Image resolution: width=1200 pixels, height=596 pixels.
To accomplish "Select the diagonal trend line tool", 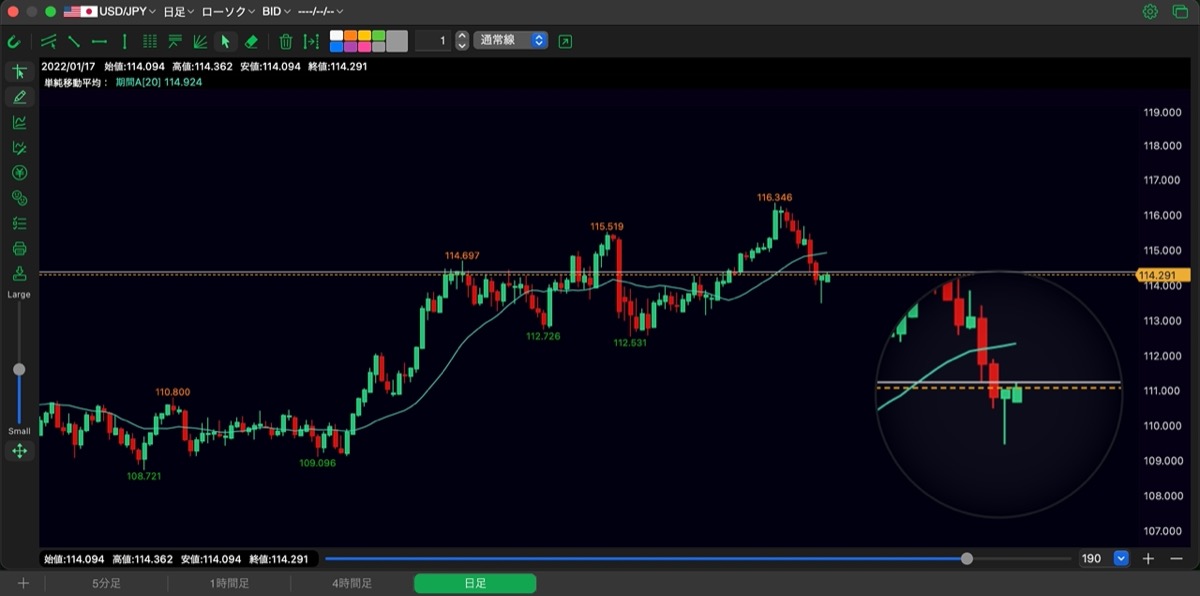I will point(74,41).
